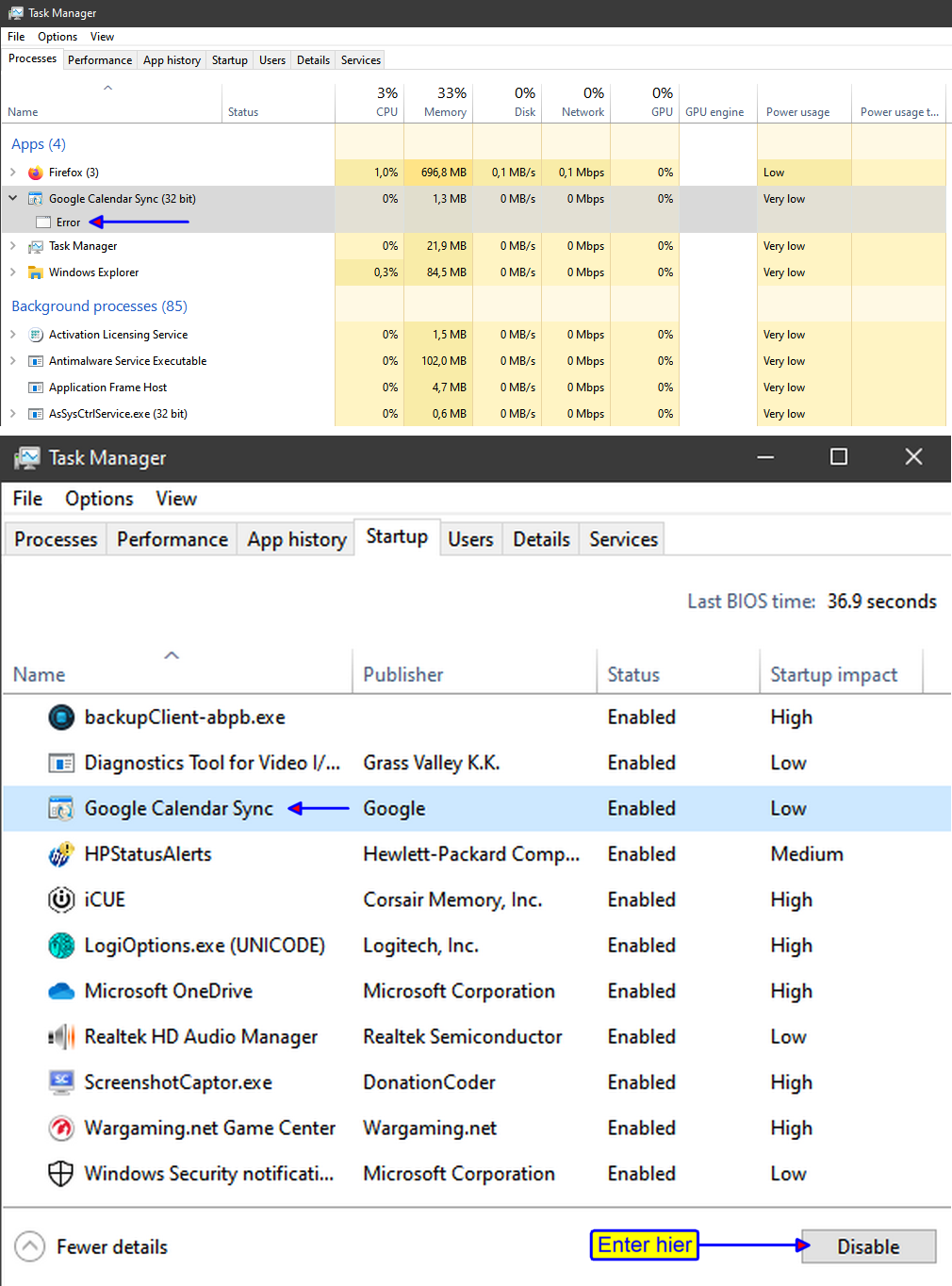
Task: Sort processes by the CPU column
Action: tap(369, 103)
